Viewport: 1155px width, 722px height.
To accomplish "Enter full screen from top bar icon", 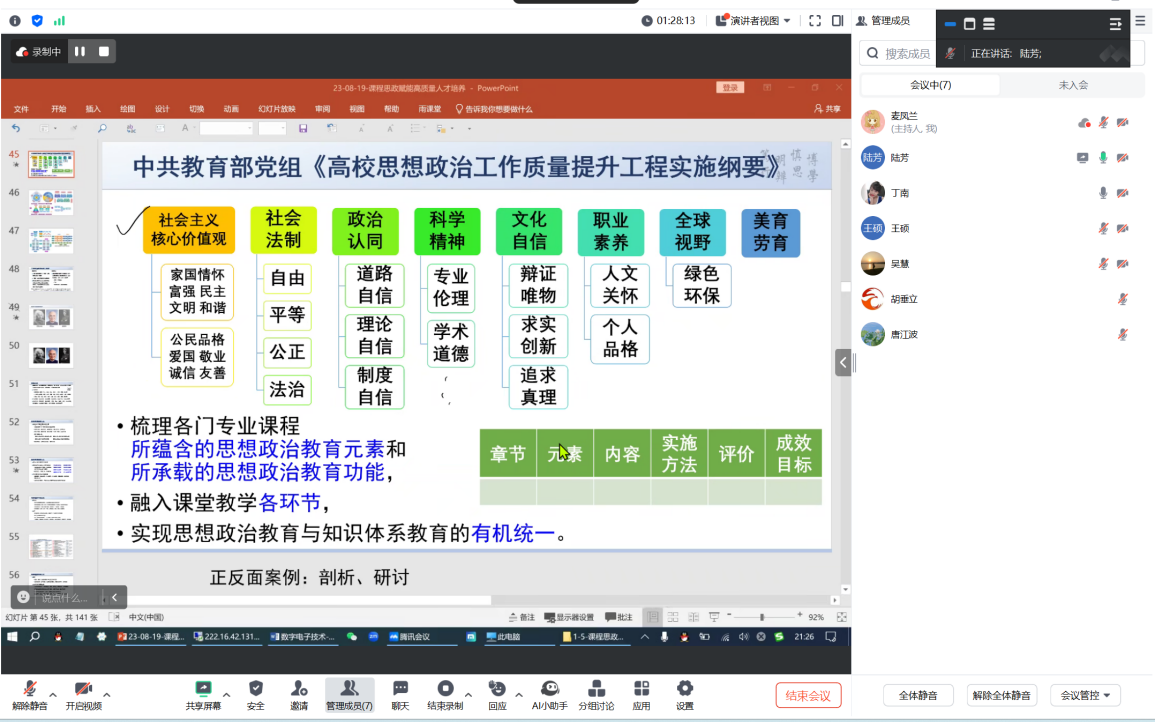I will [x=814, y=20].
